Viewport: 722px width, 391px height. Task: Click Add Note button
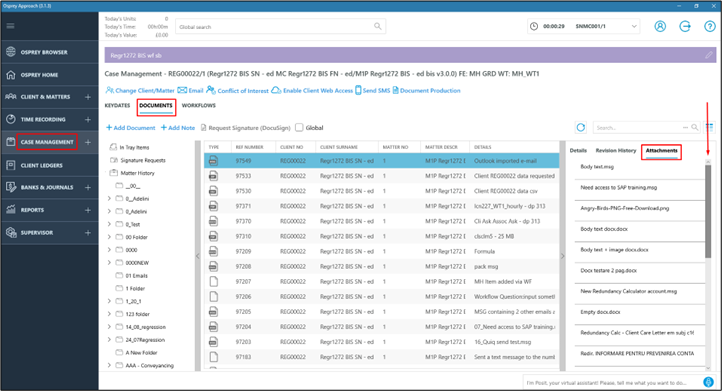(178, 128)
